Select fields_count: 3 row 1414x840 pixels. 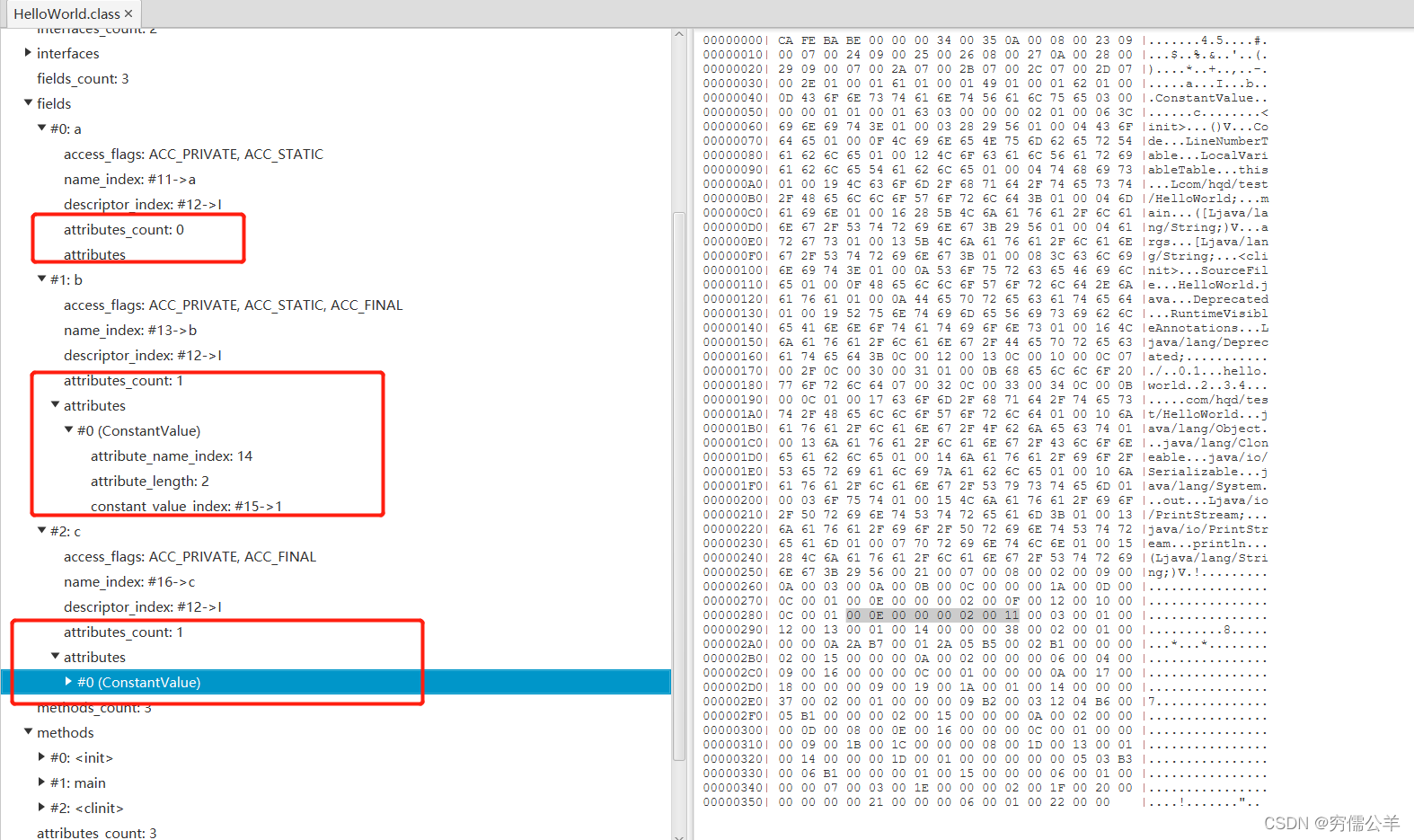tap(83, 78)
